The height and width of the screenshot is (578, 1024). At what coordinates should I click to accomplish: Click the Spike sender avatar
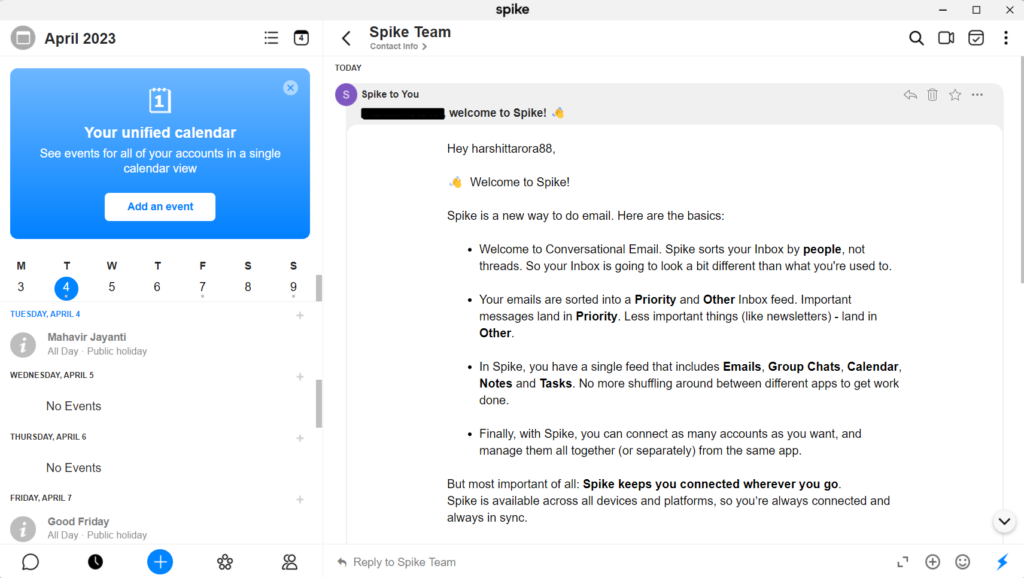click(x=346, y=94)
